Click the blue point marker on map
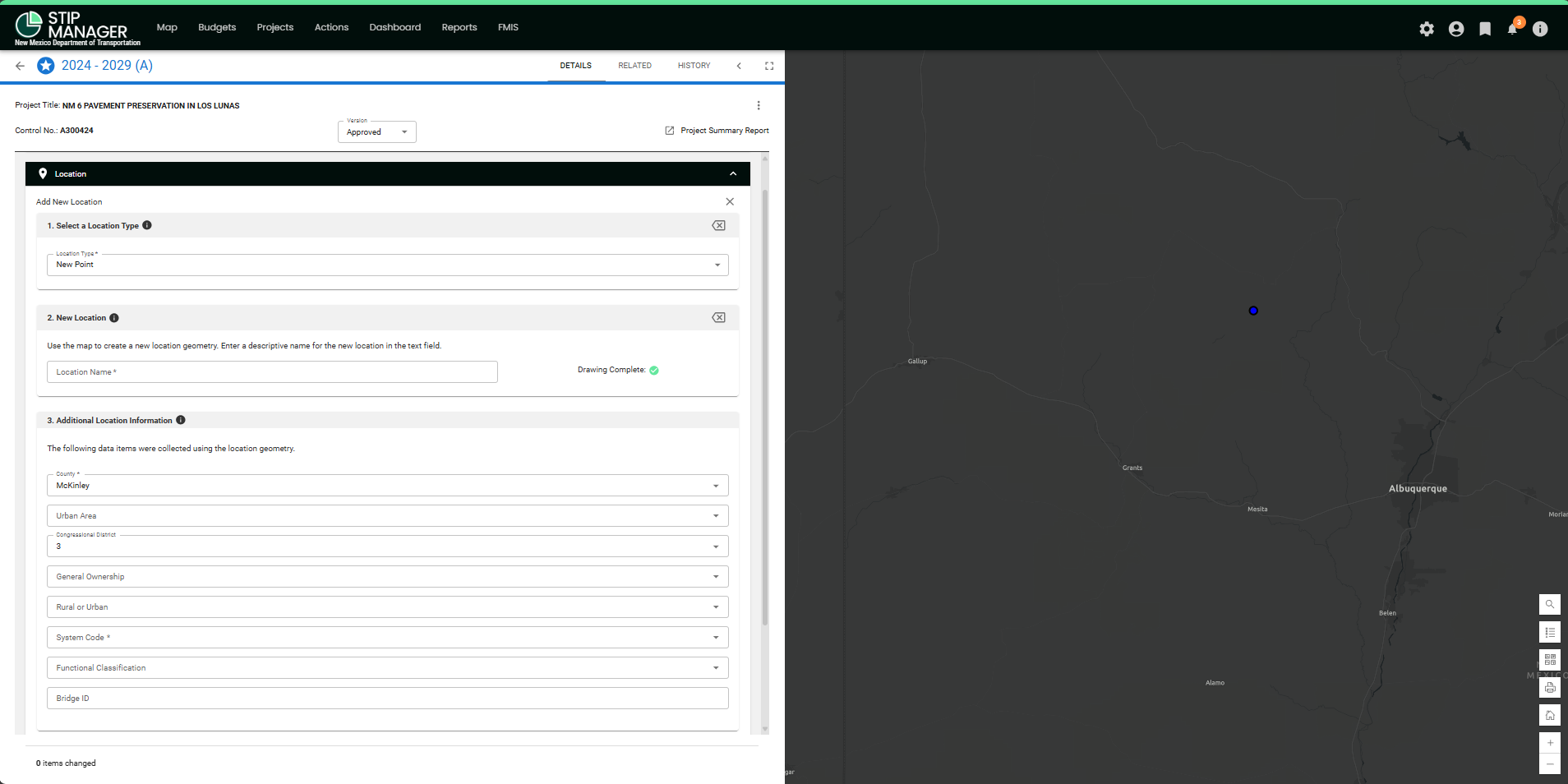1568x784 pixels. 1253,311
